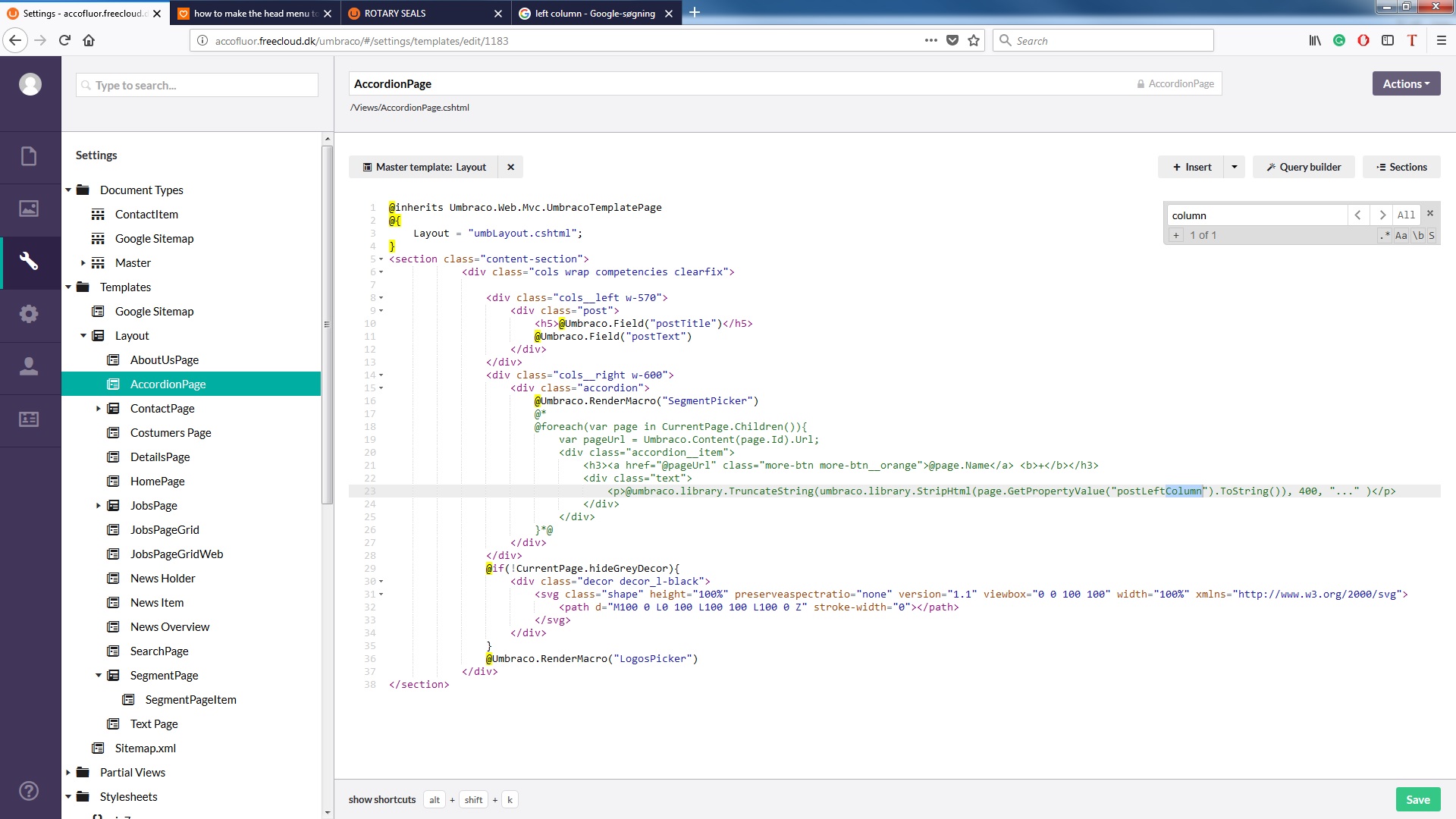Open the Query builder

point(1304,167)
